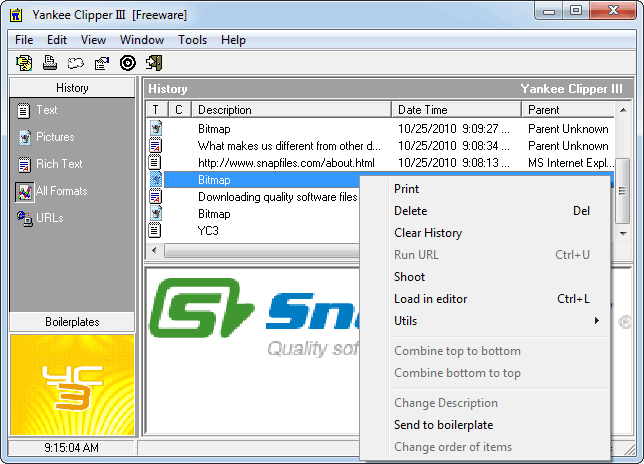
Task: Sort by the Parent column header
Action: pyautogui.click(x=568, y=110)
